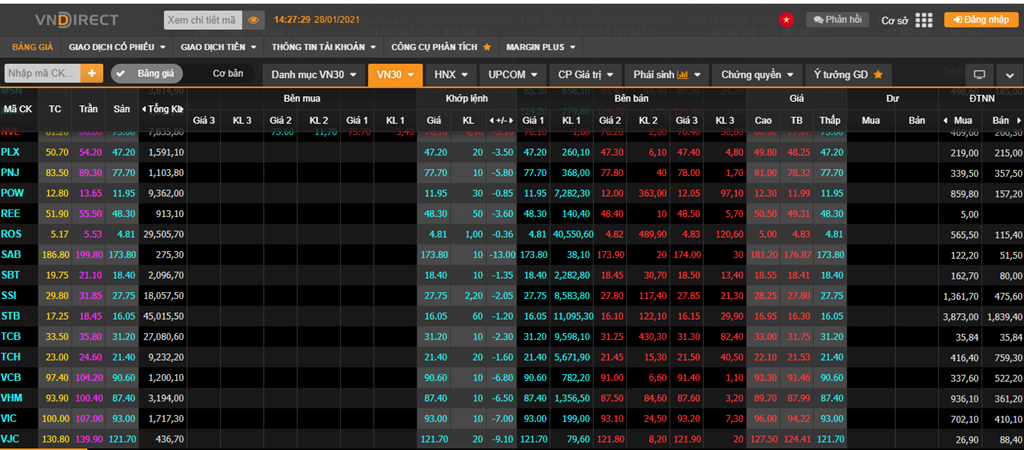Open the HNX exchange dropdown
The height and width of the screenshot is (450, 1024).
[x=449, y=74]
